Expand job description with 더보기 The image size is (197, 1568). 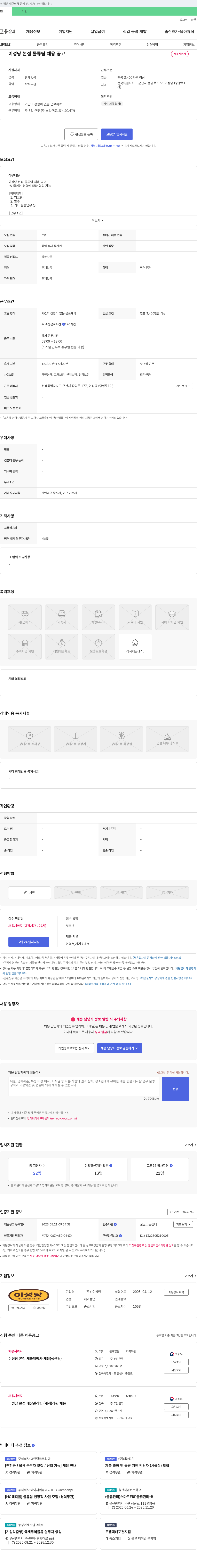click(98, 220)
